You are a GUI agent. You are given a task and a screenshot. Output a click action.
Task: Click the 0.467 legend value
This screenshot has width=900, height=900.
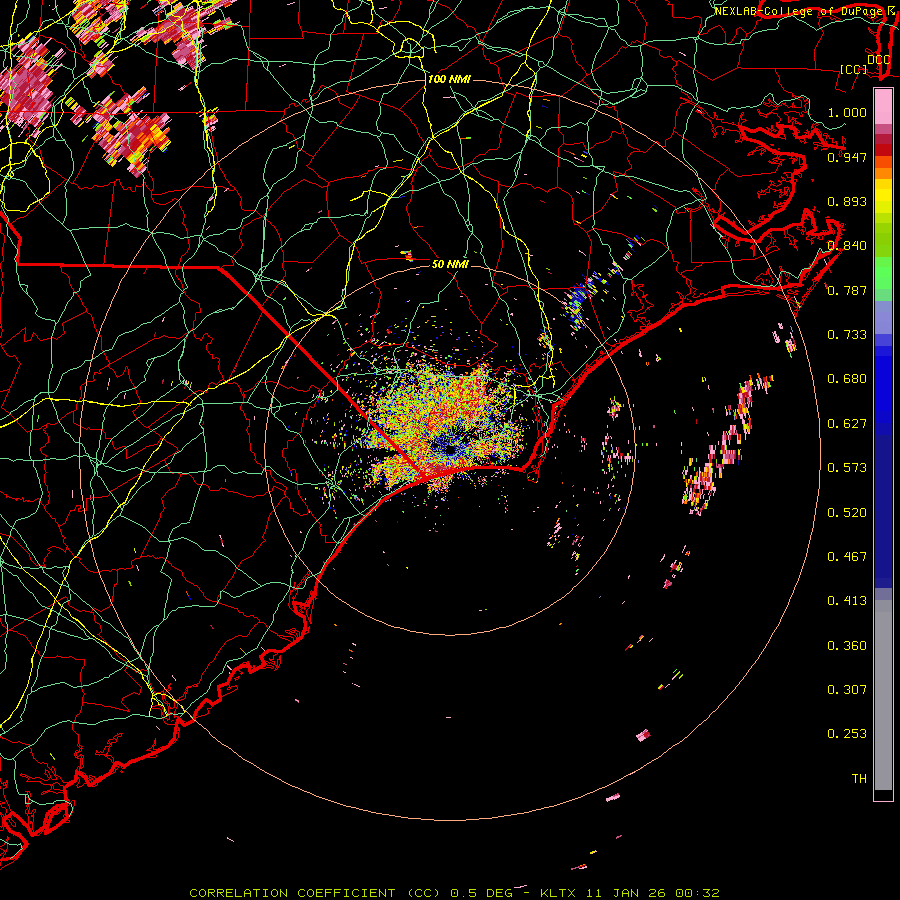(x=847, y=557)
